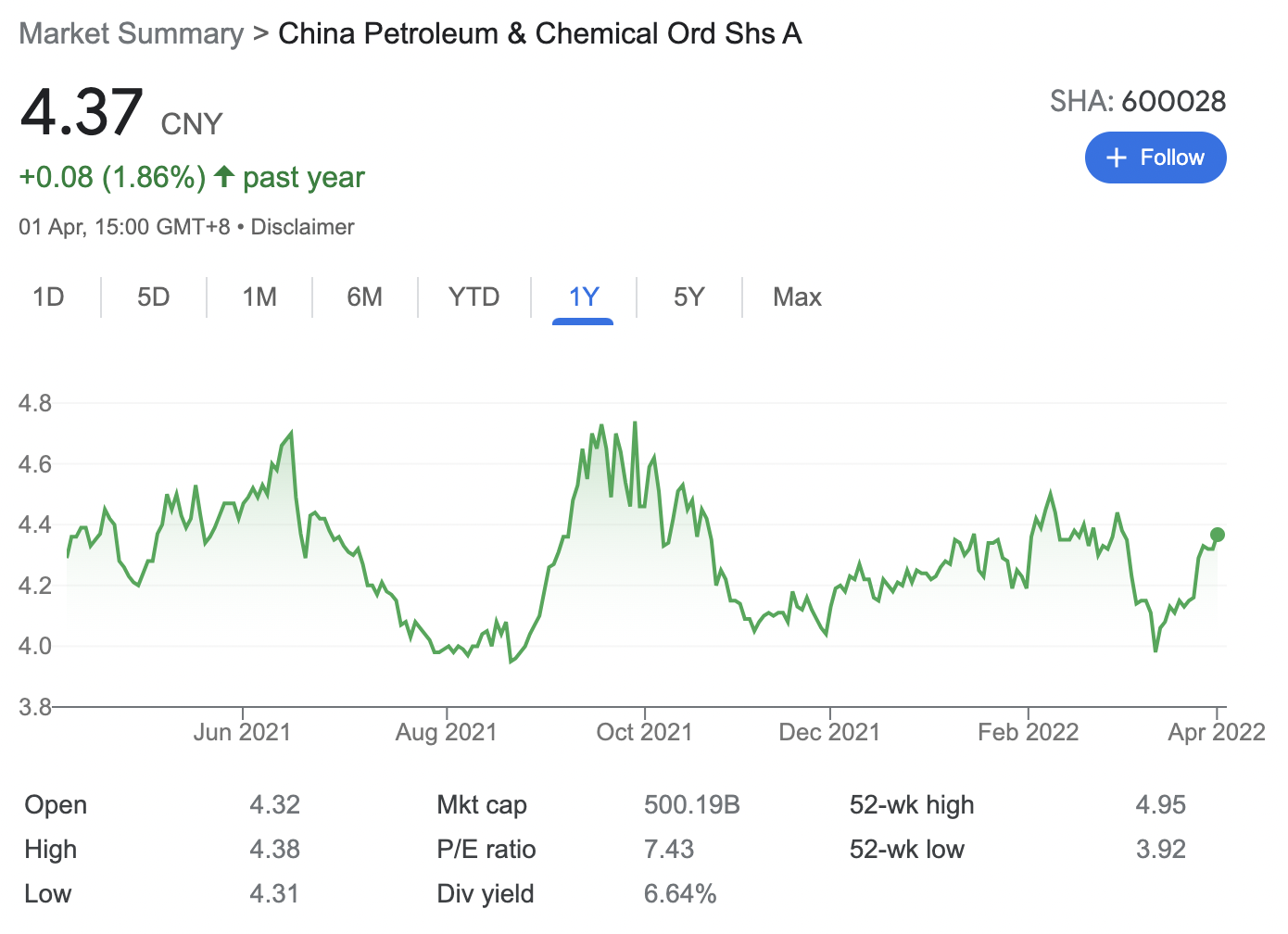
Task: Click the Dec 2021 axis label
Action: pyautogui.click(x=828, y=732)
